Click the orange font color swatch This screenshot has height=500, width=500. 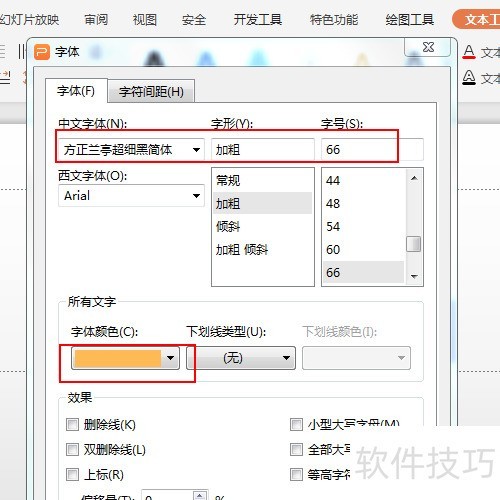[x=118, y=358]
